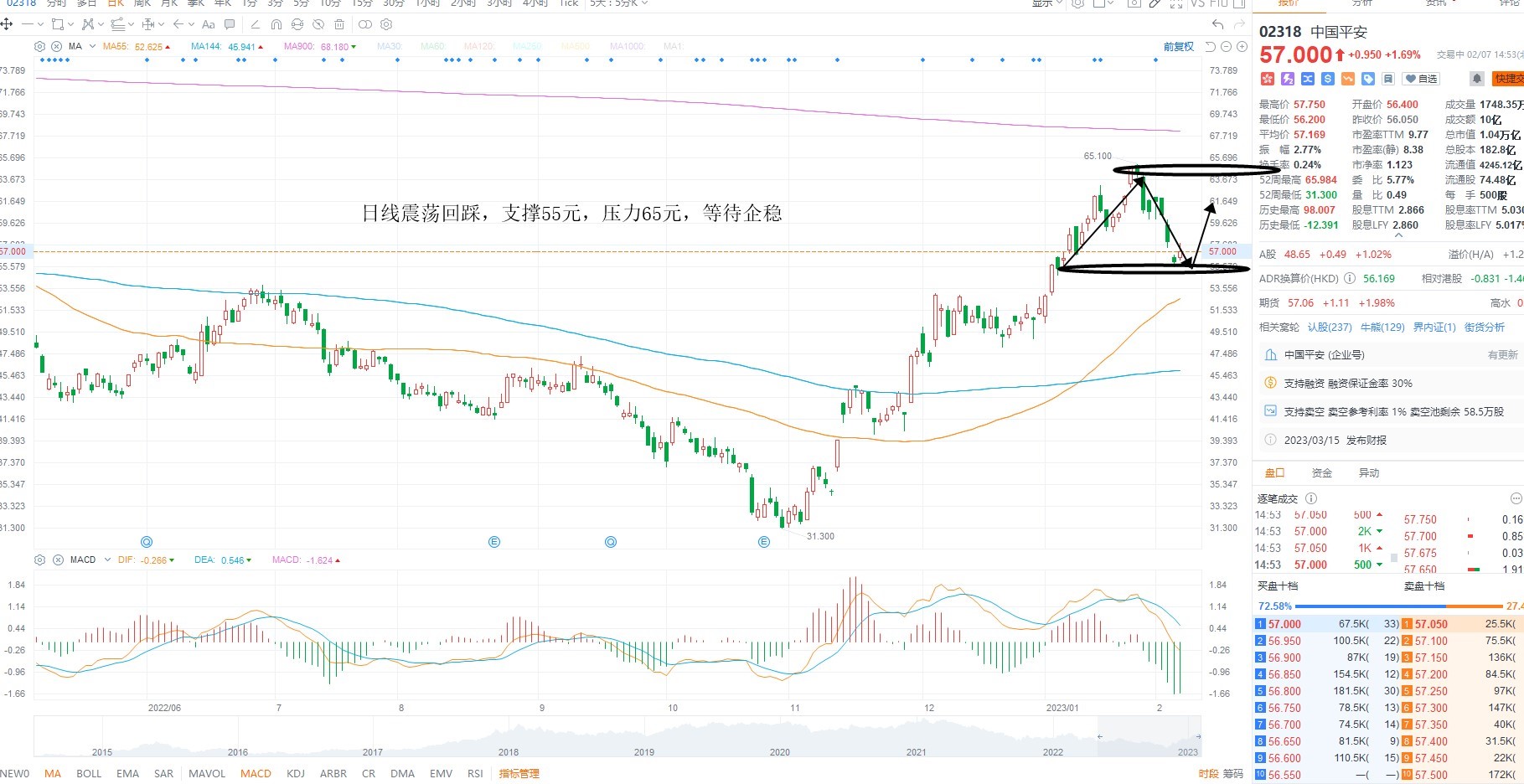Click the info icon beside 逐笔成交
The height and width of the screenshot is (784, 1524).
click(1311, 498)
